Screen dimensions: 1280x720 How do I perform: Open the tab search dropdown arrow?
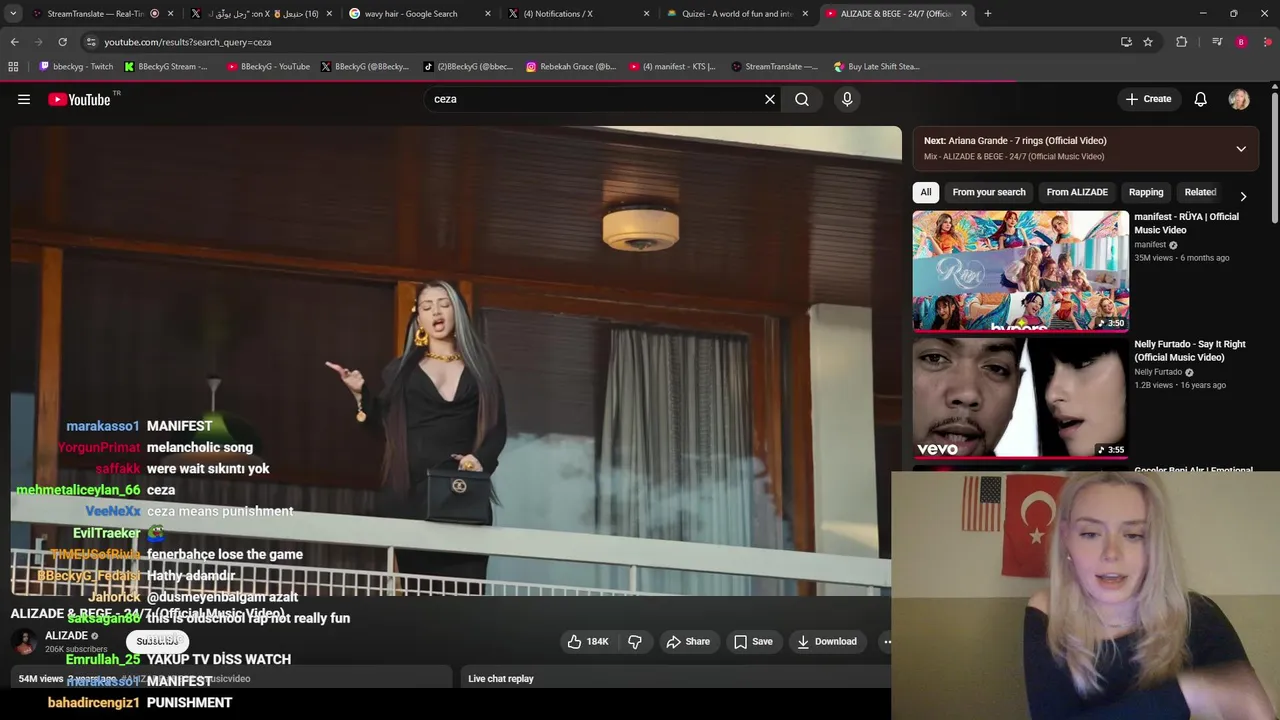point(13,14)
